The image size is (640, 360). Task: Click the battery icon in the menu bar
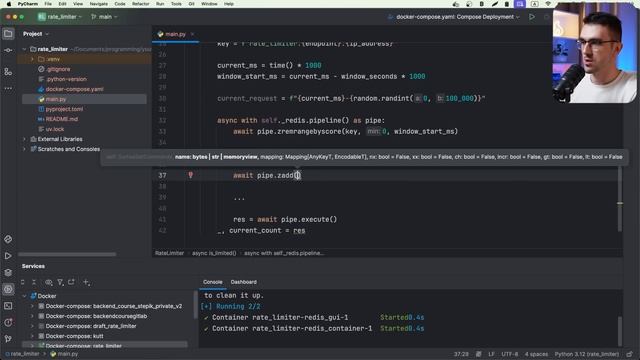pos(507,4)
